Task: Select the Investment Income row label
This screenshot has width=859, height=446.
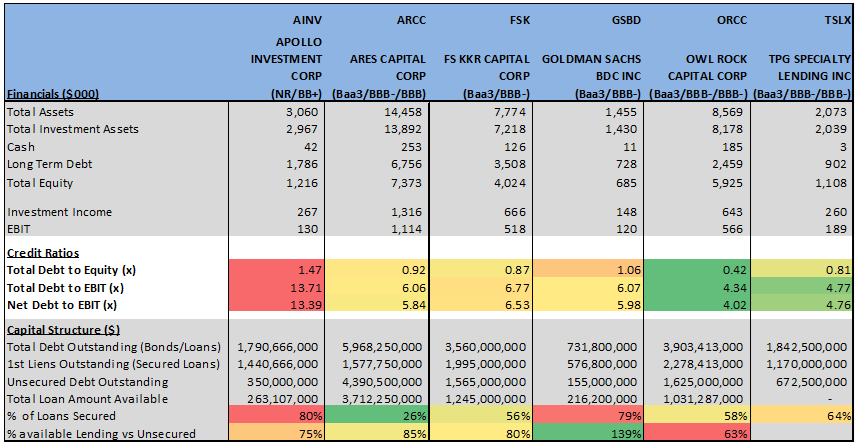Action: (x=59, y=212)
